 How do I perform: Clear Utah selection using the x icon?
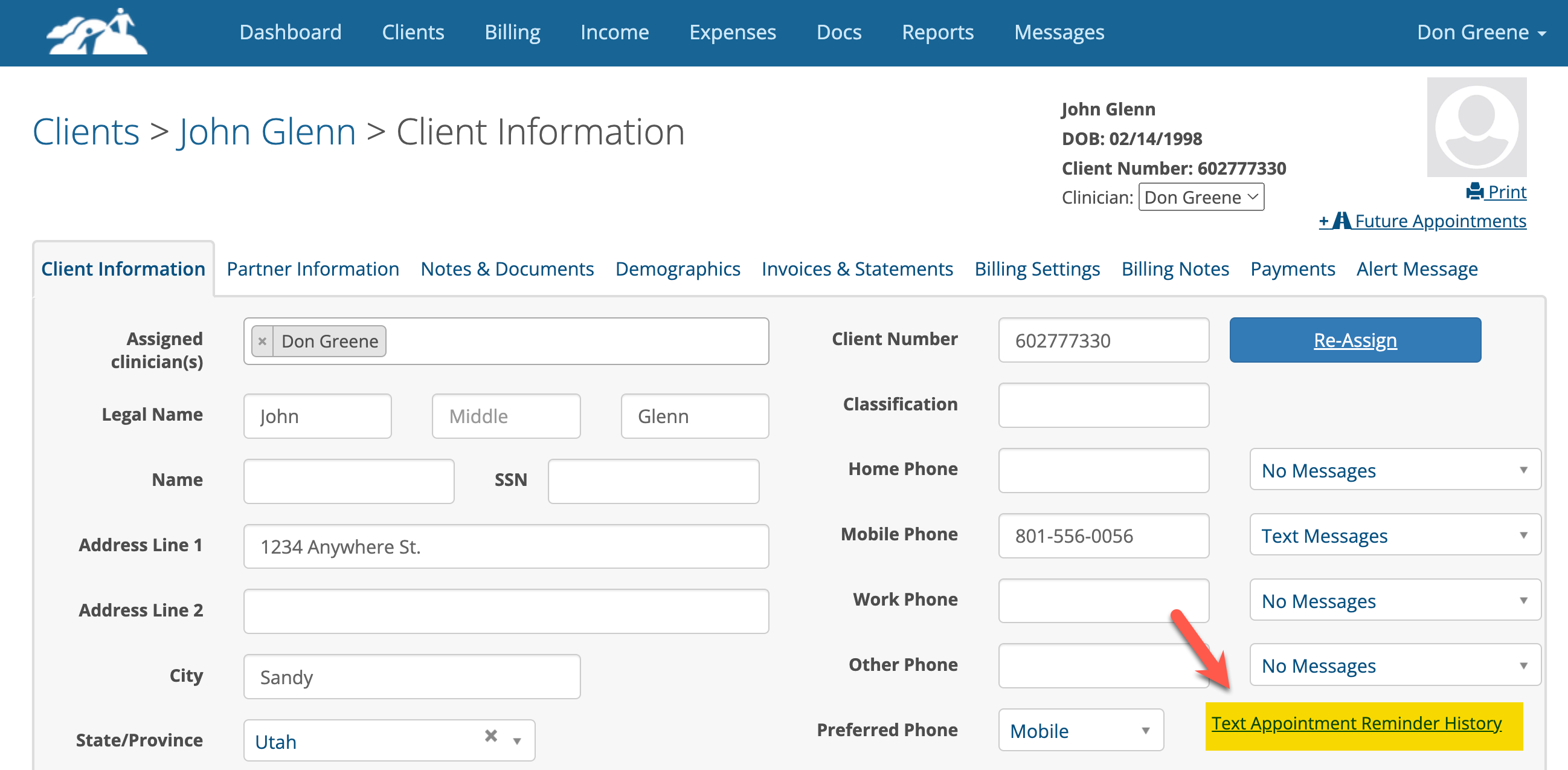point(491,736)
